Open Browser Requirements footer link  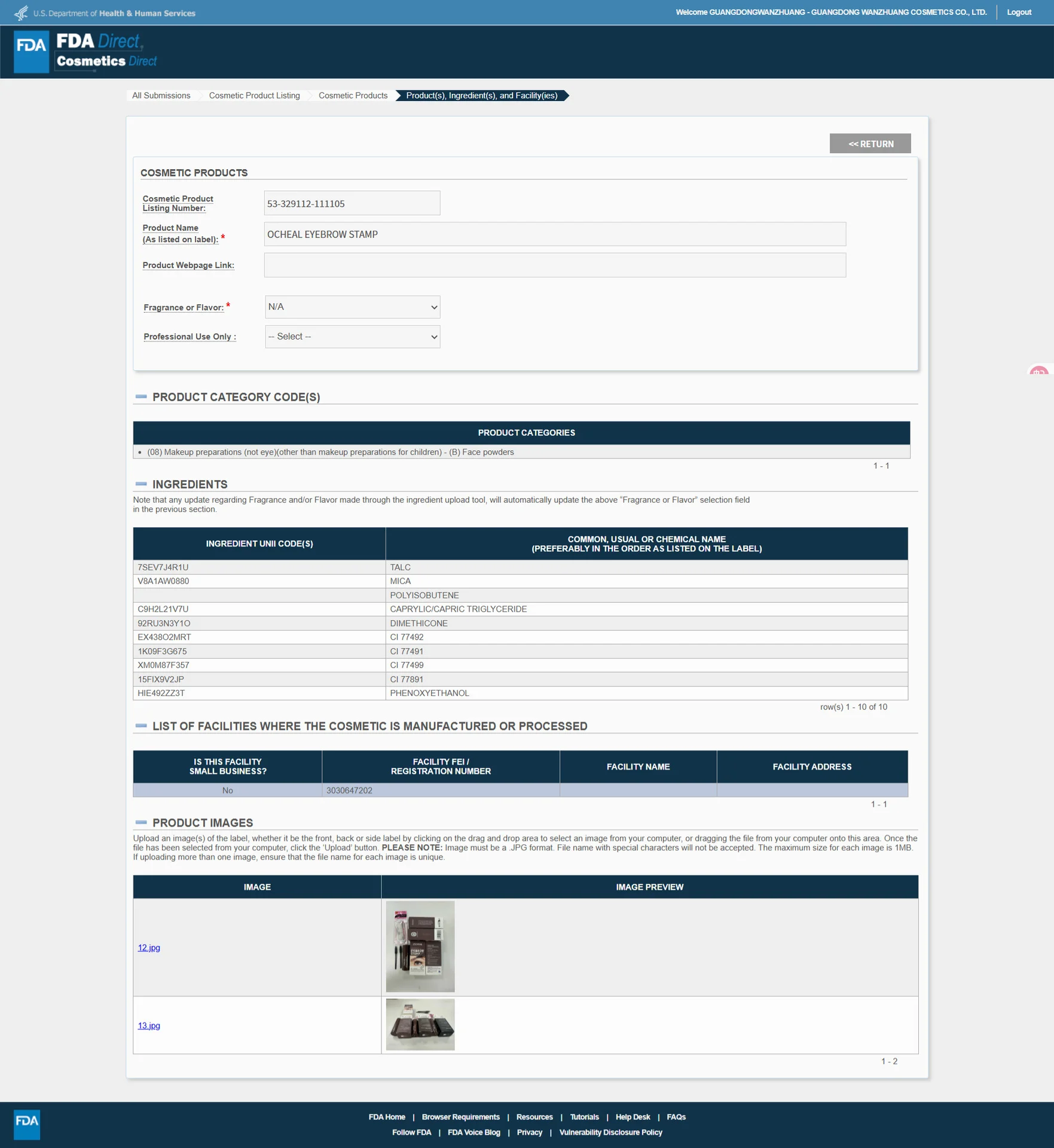coord(460,1117)
